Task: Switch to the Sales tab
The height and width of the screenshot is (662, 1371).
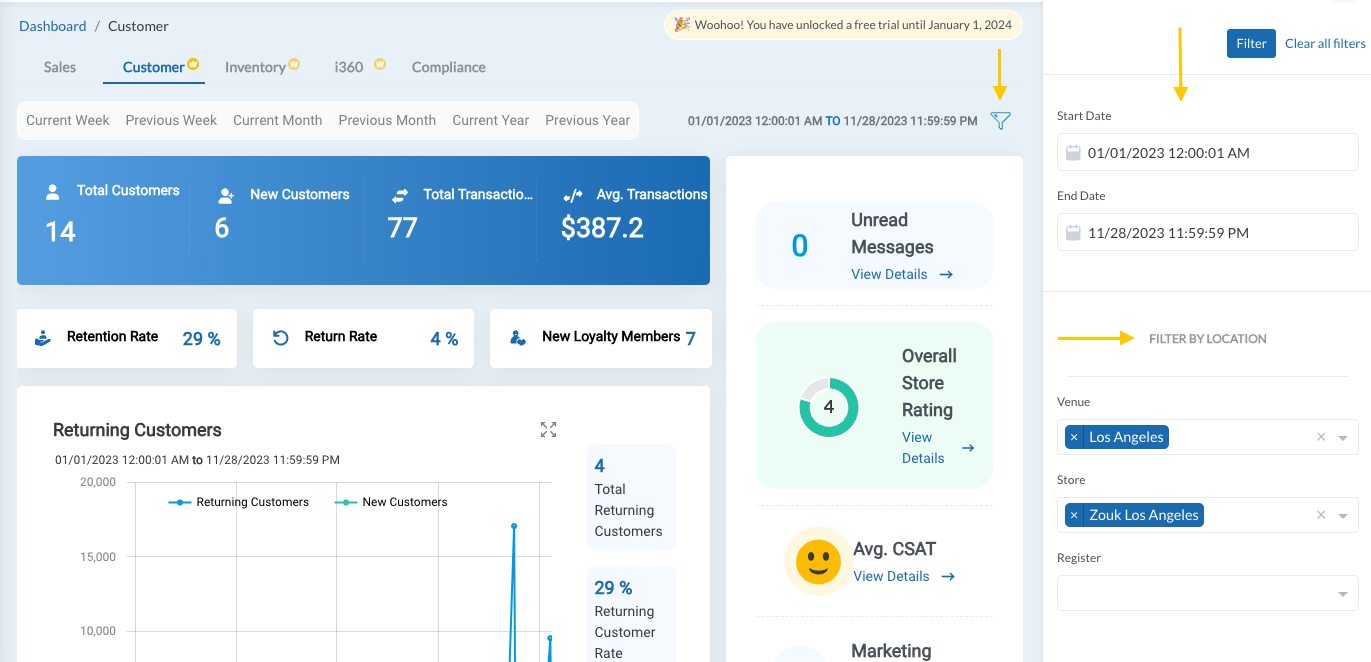Action: coord(60,67)
